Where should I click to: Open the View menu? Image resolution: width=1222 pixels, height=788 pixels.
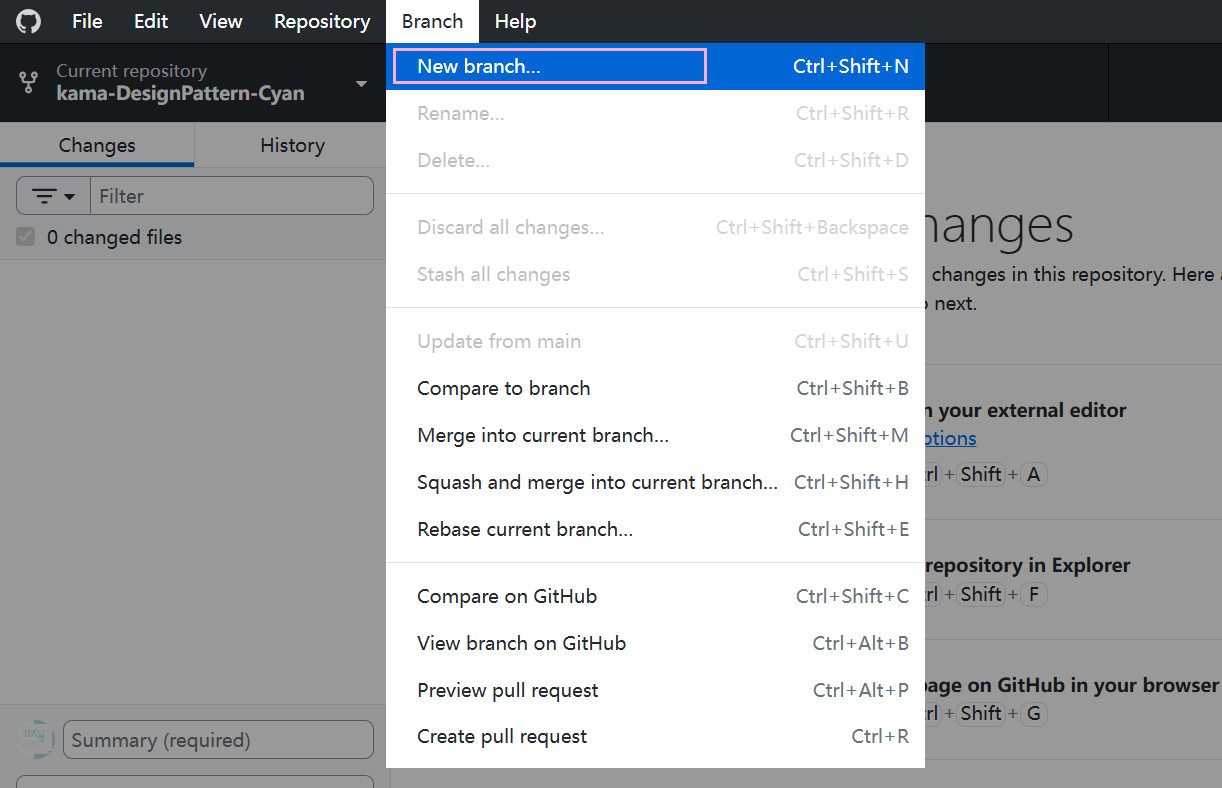click(x=220, y=21)
